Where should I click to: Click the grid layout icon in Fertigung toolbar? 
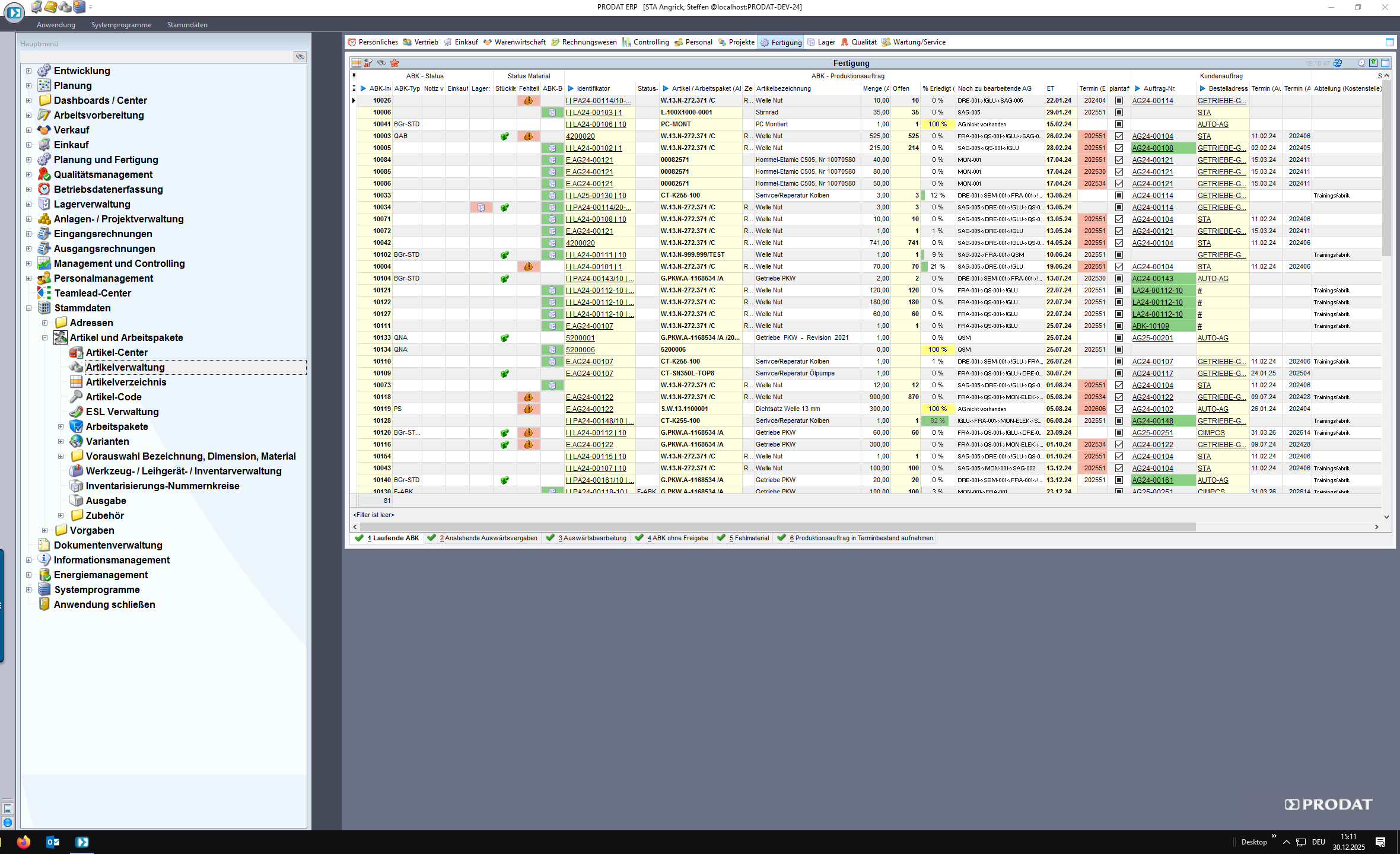click(x=357, y=63)
